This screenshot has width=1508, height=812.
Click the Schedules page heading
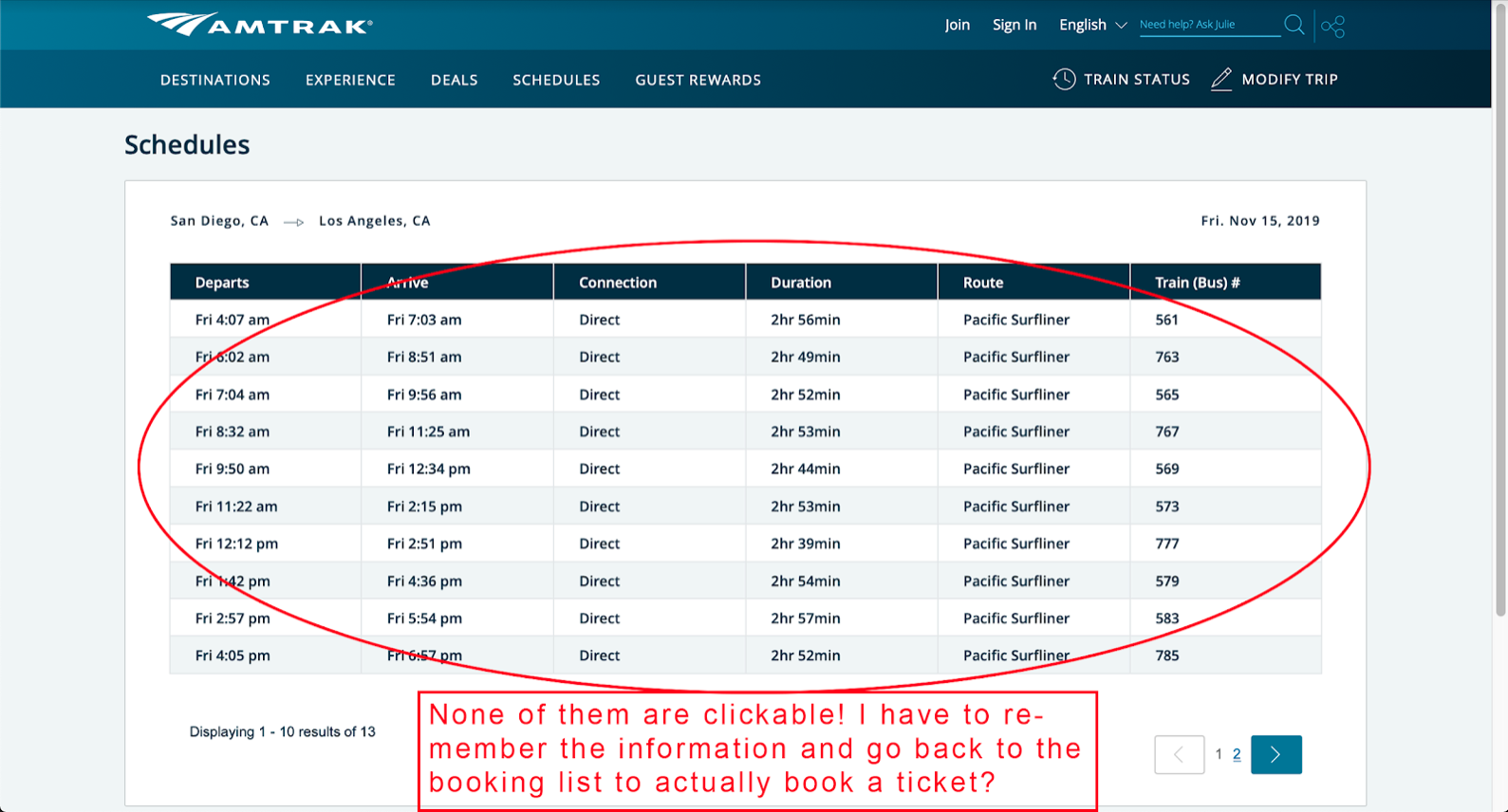coord(187,144)
